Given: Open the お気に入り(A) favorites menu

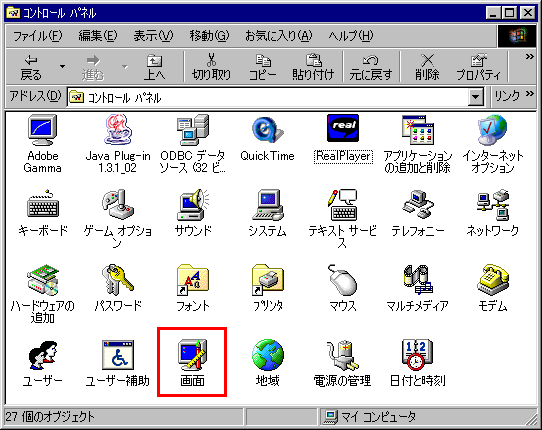Looking at the screenshot, I should pyautogui.click(x=279, y=36).
